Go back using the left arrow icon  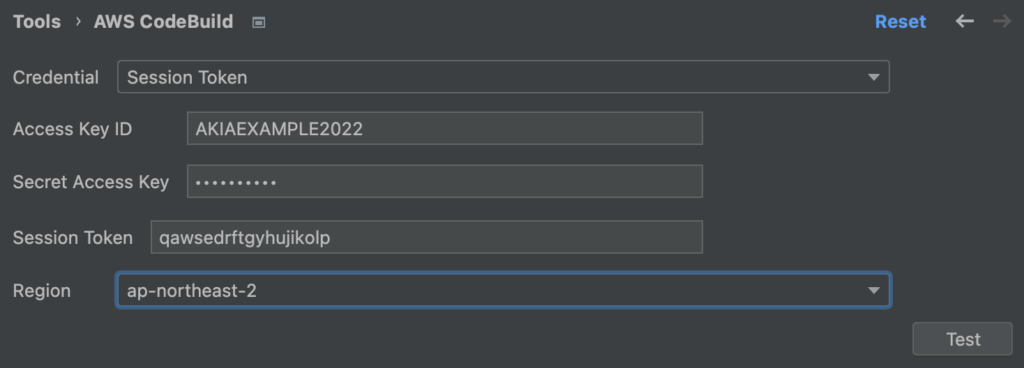965,22
